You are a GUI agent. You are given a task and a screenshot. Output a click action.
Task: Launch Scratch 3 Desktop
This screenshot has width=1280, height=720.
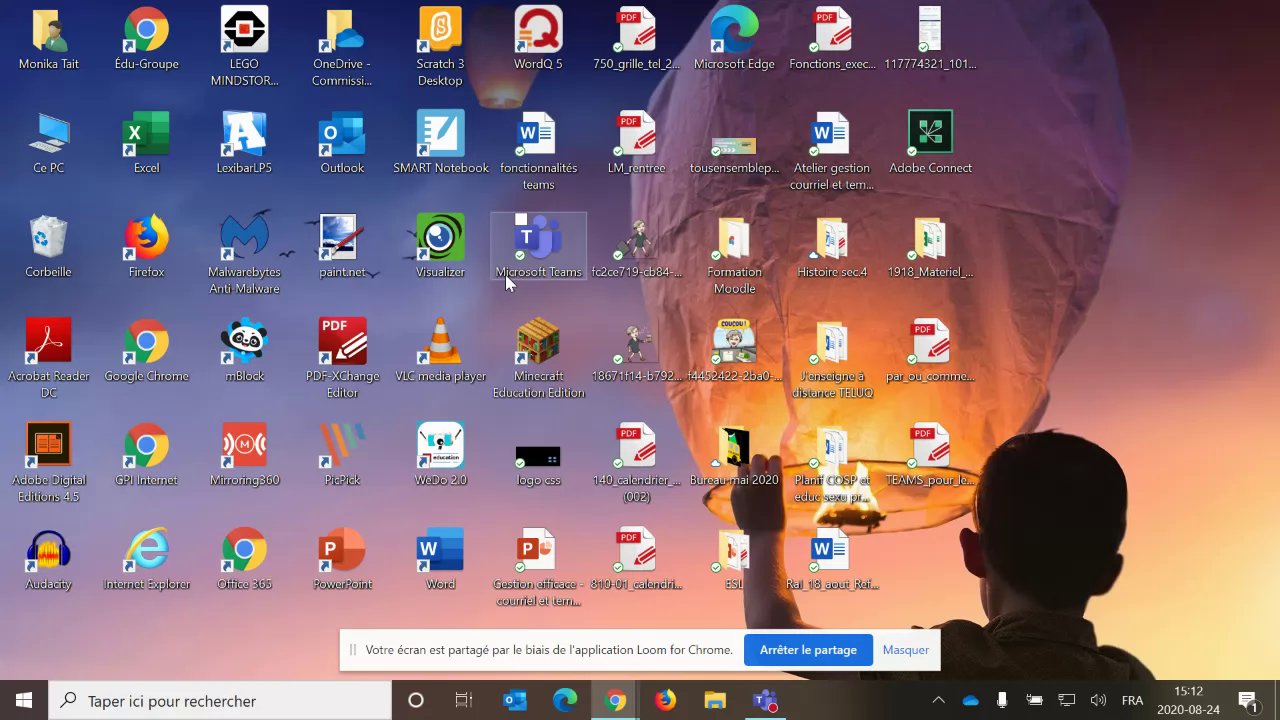tap(440, 47)
